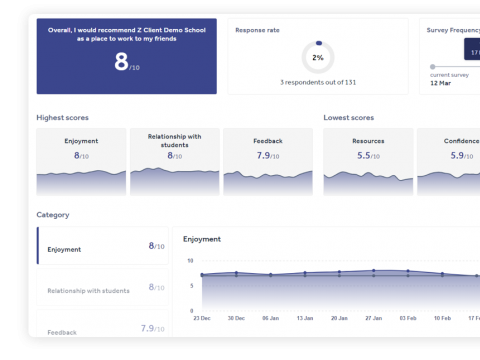Click the overall recommendation score panel

[x=127, y=56]
